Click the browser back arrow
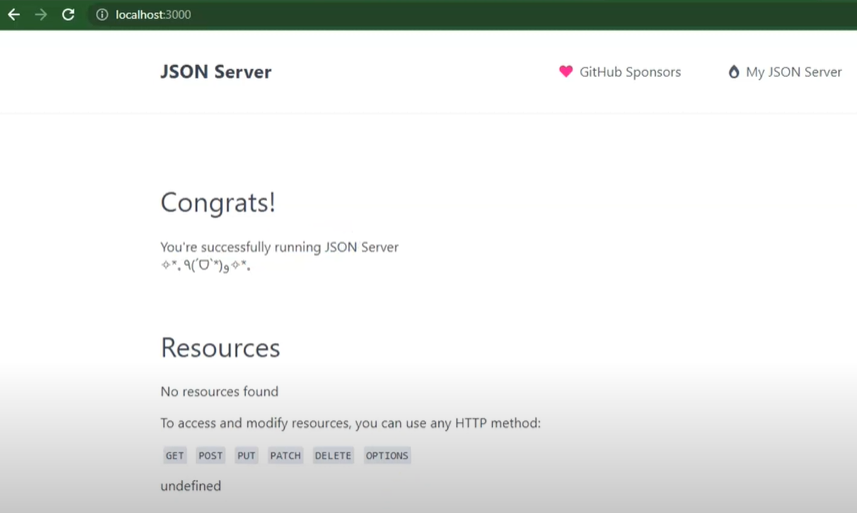 pos(14,15)
